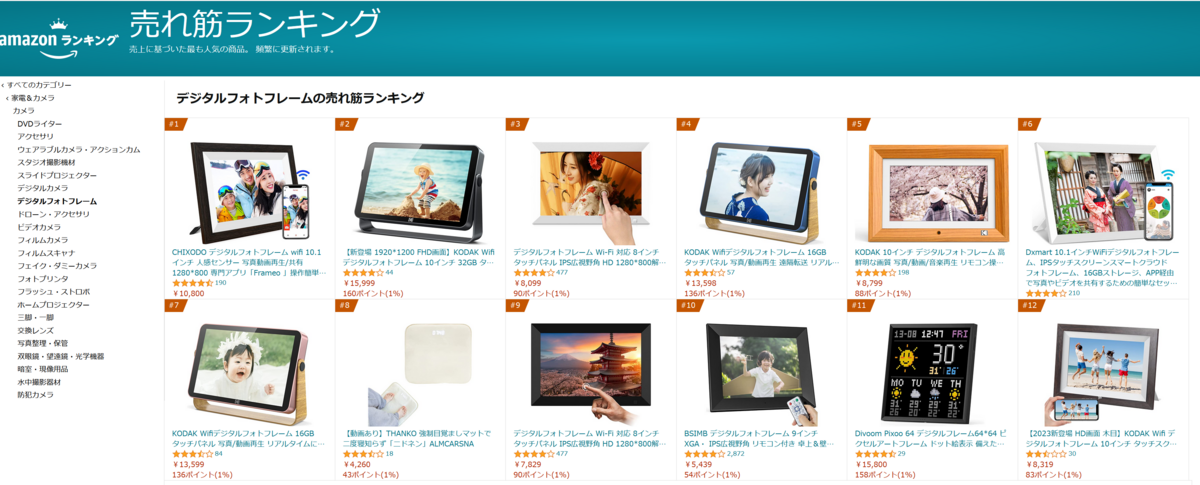The image size is (1200, 485).
Task: Click the 2,872 review count for BSIMB
Action: click(737, 454)
